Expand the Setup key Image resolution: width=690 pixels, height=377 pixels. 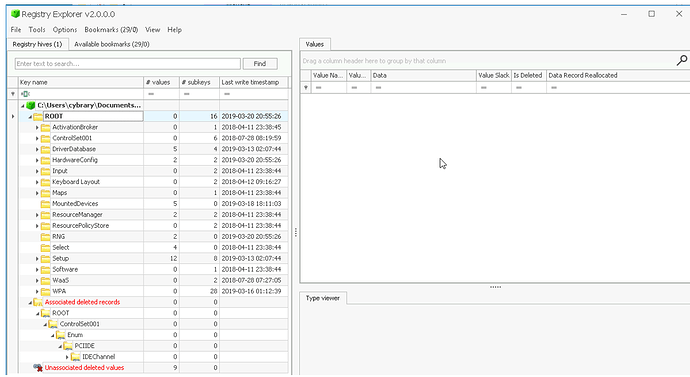tap(37, 259)
